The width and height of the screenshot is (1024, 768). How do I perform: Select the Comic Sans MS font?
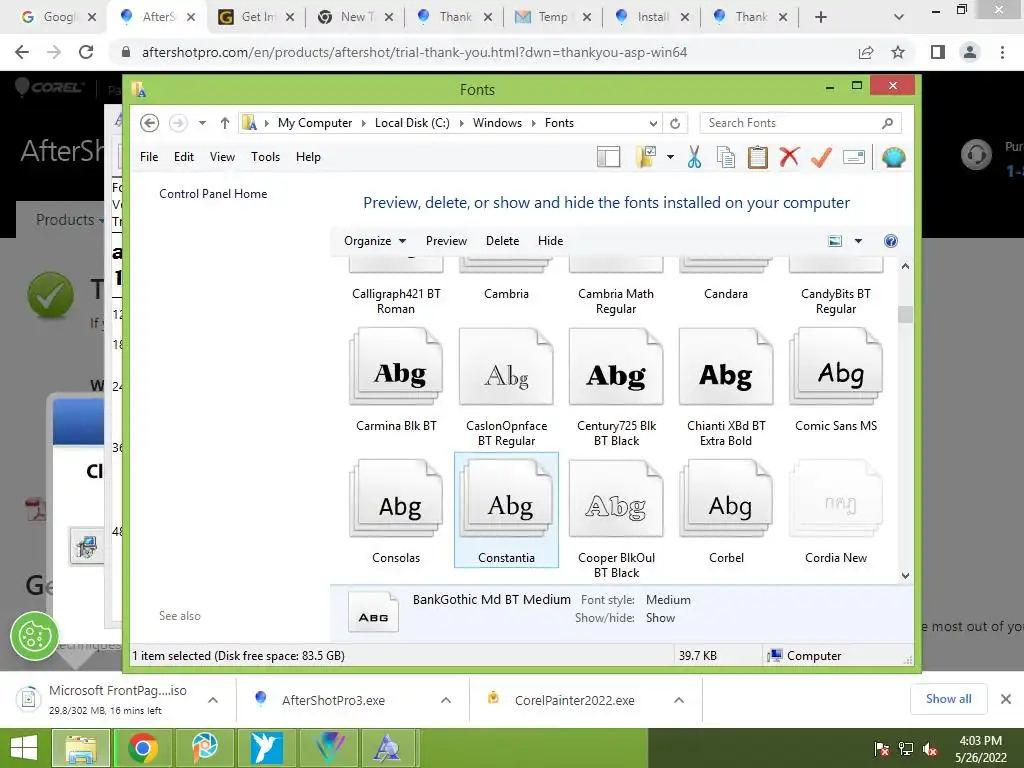[836, 380]
